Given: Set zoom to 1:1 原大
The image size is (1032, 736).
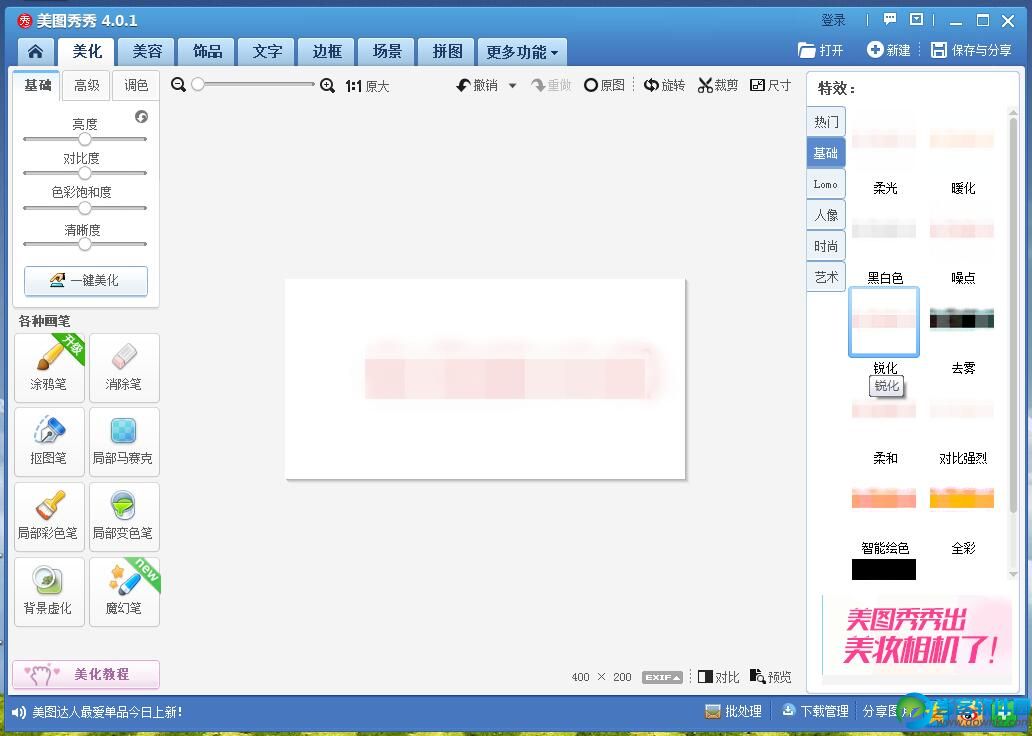Looking at the screenshot, I should click(367, 86).
